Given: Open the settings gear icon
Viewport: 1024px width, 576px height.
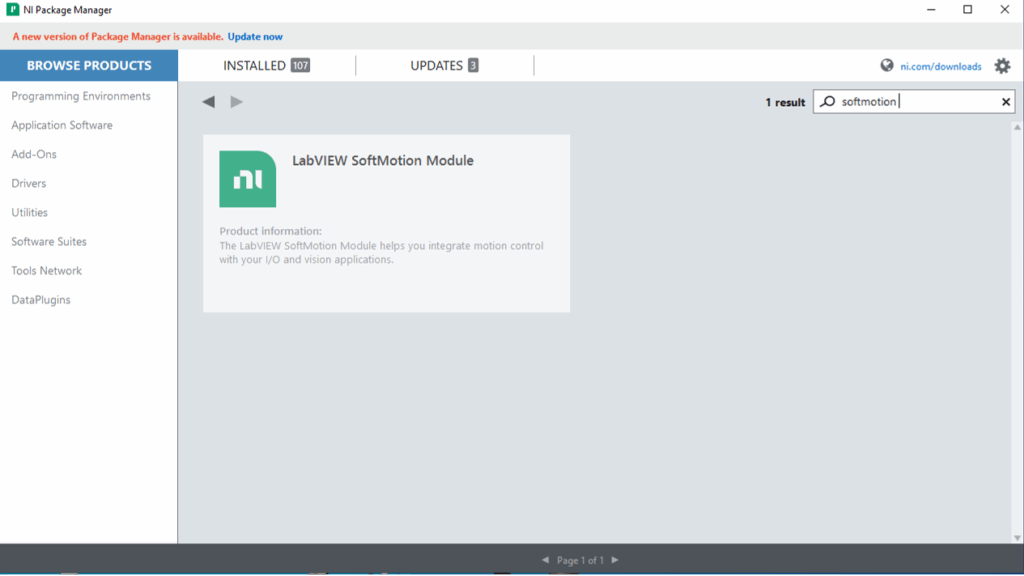Looking at the screenshot, I should click(1002, 66).
